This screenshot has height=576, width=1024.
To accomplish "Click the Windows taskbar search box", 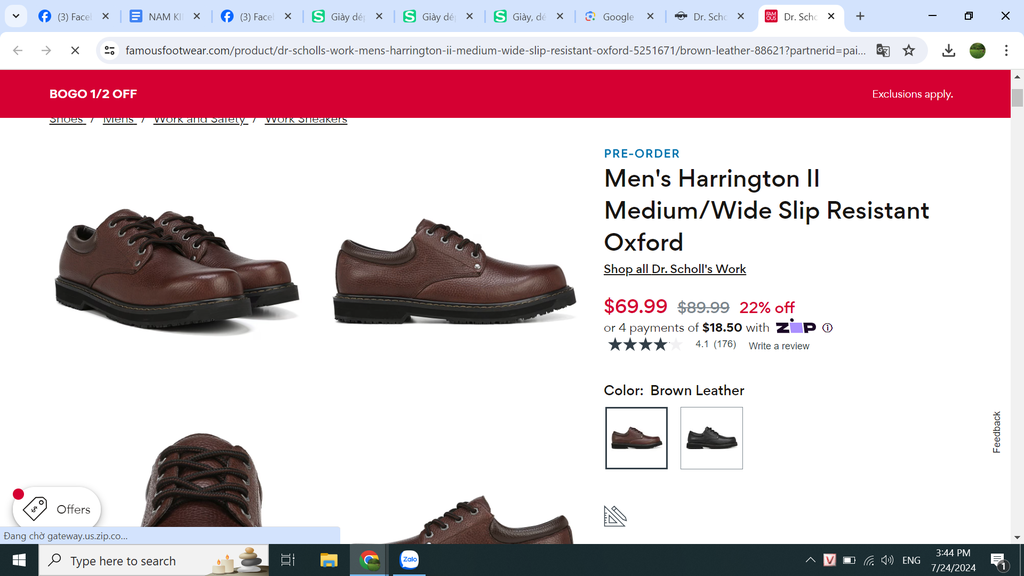I will [153, 560].
